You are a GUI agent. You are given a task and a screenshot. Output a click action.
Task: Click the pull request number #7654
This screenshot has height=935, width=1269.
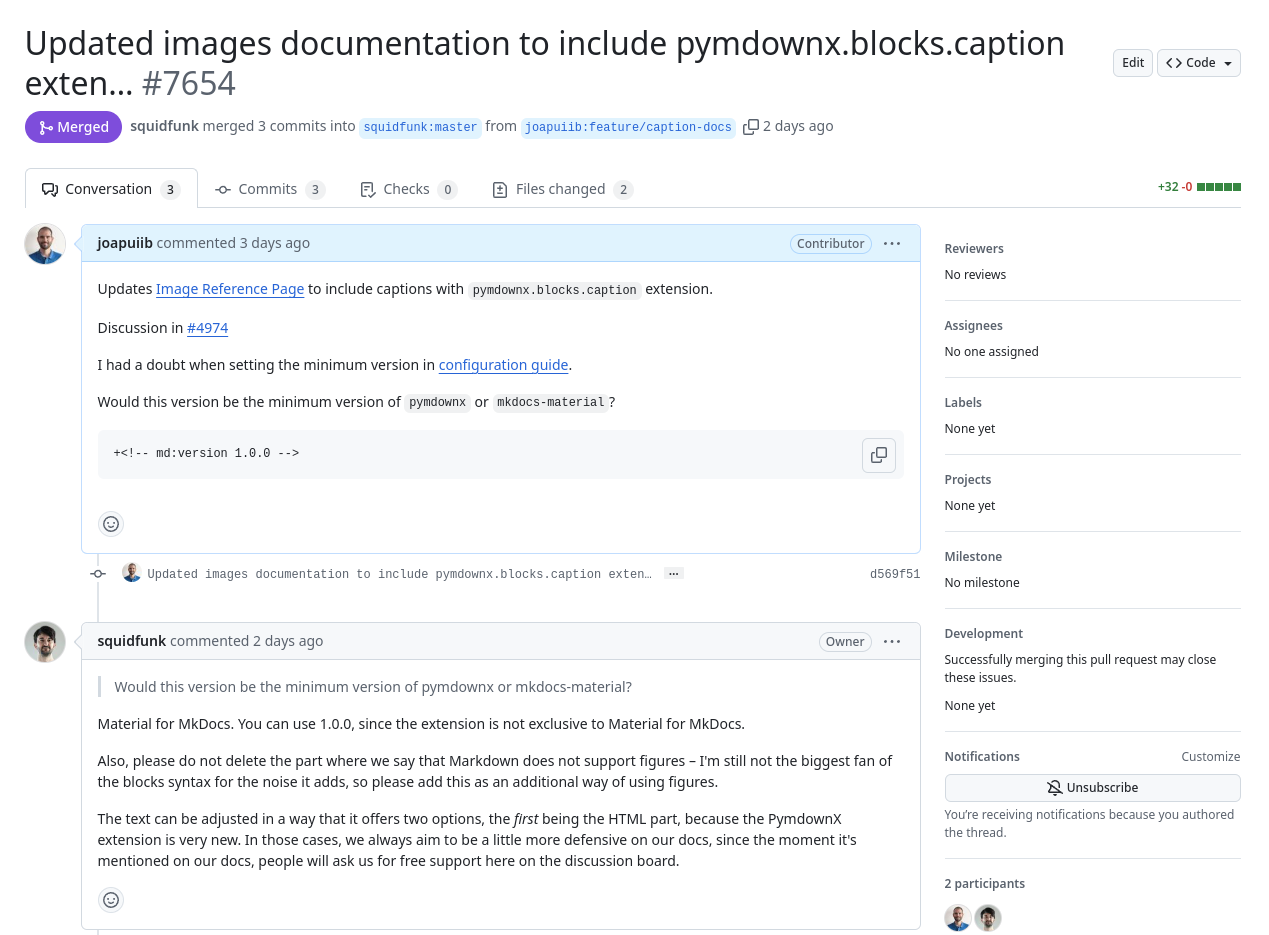(189, 83)
